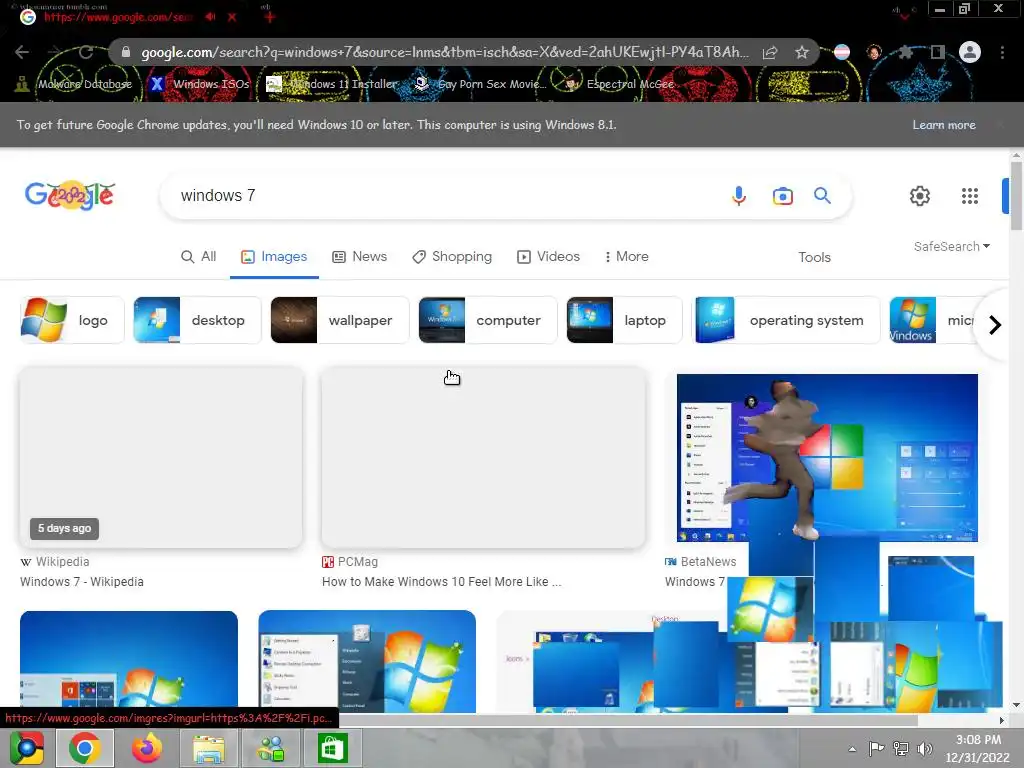Open network tray icon
1024x768 pixels.
tap(901, 748)
